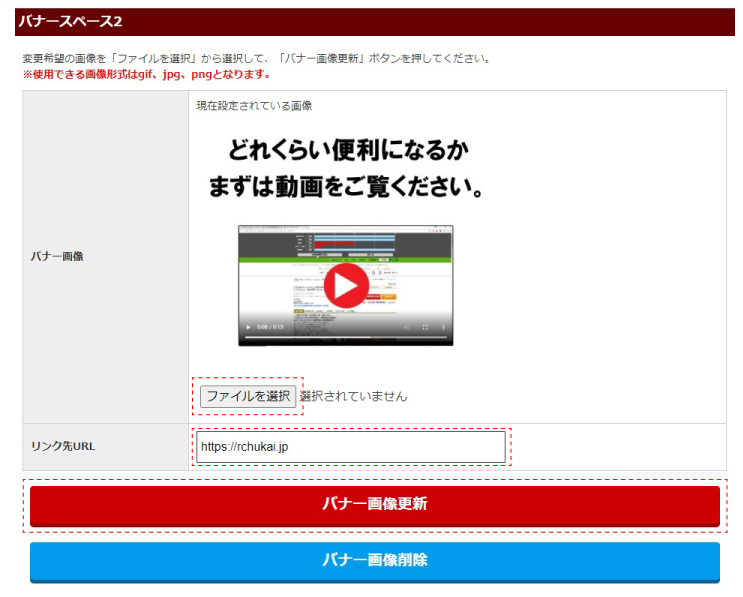This screenshot has width=743, height=597.
Task: Click the red play button on the banner
Action: [345, 286]
